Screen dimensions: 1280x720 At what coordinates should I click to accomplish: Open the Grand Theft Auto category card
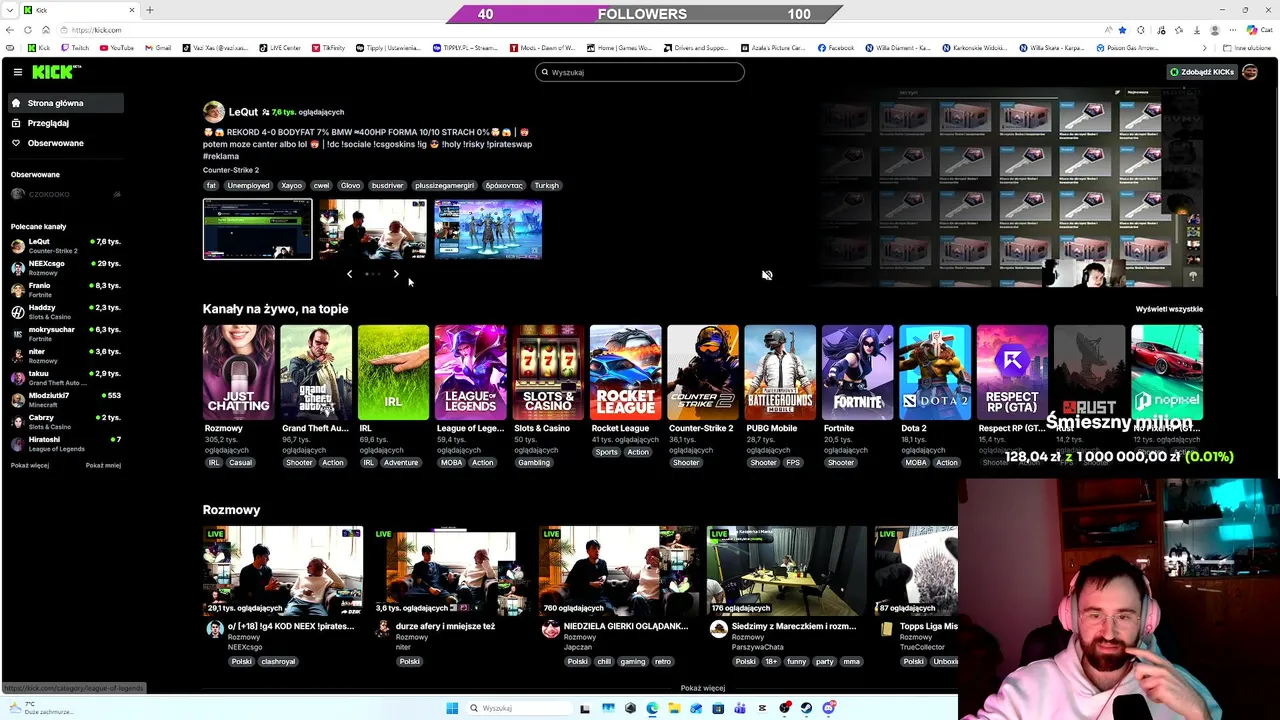[316, 372]
